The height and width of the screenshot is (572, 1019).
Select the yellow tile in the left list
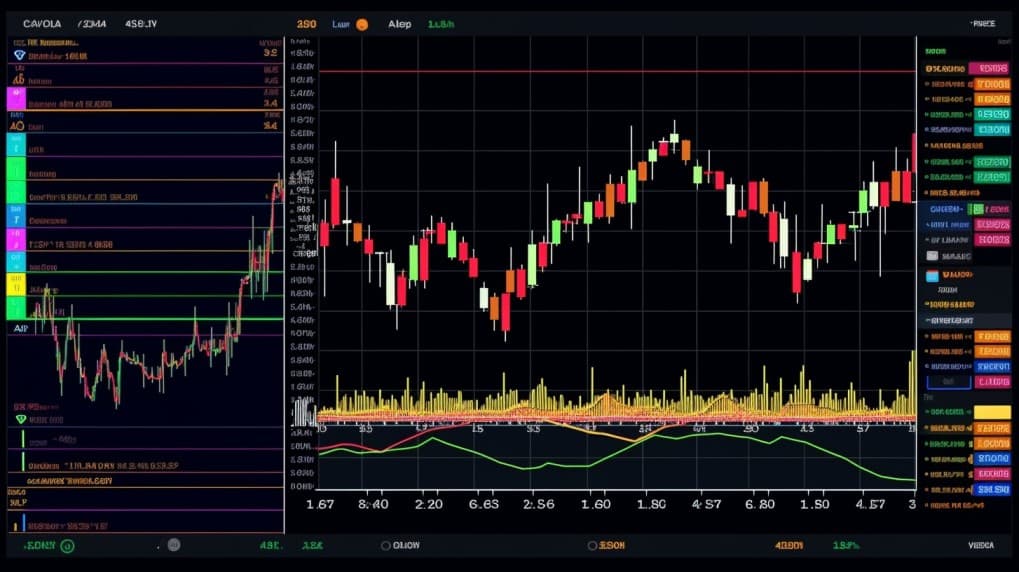click(x=16, y=284)
